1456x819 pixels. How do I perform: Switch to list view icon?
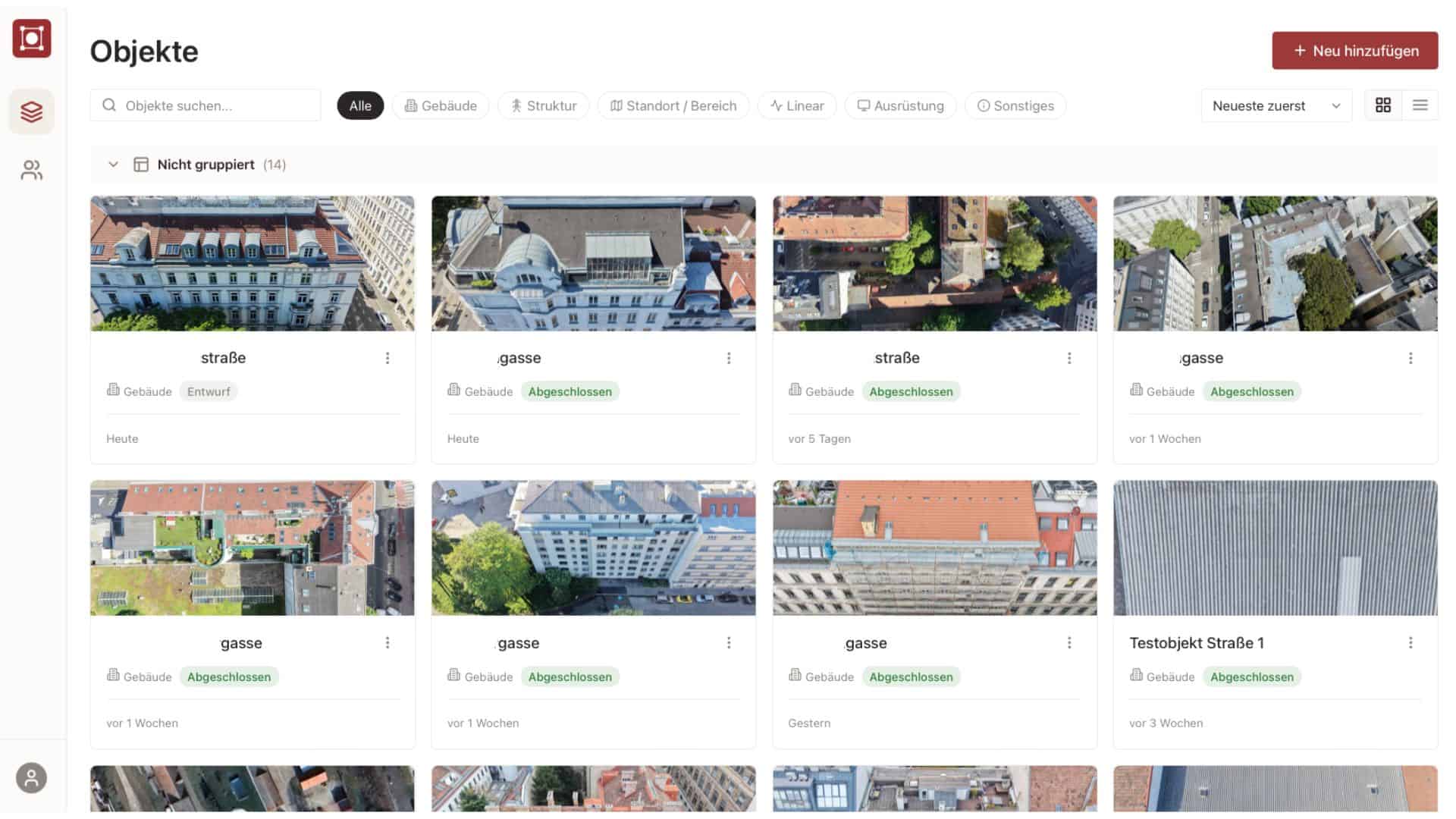1420,105
